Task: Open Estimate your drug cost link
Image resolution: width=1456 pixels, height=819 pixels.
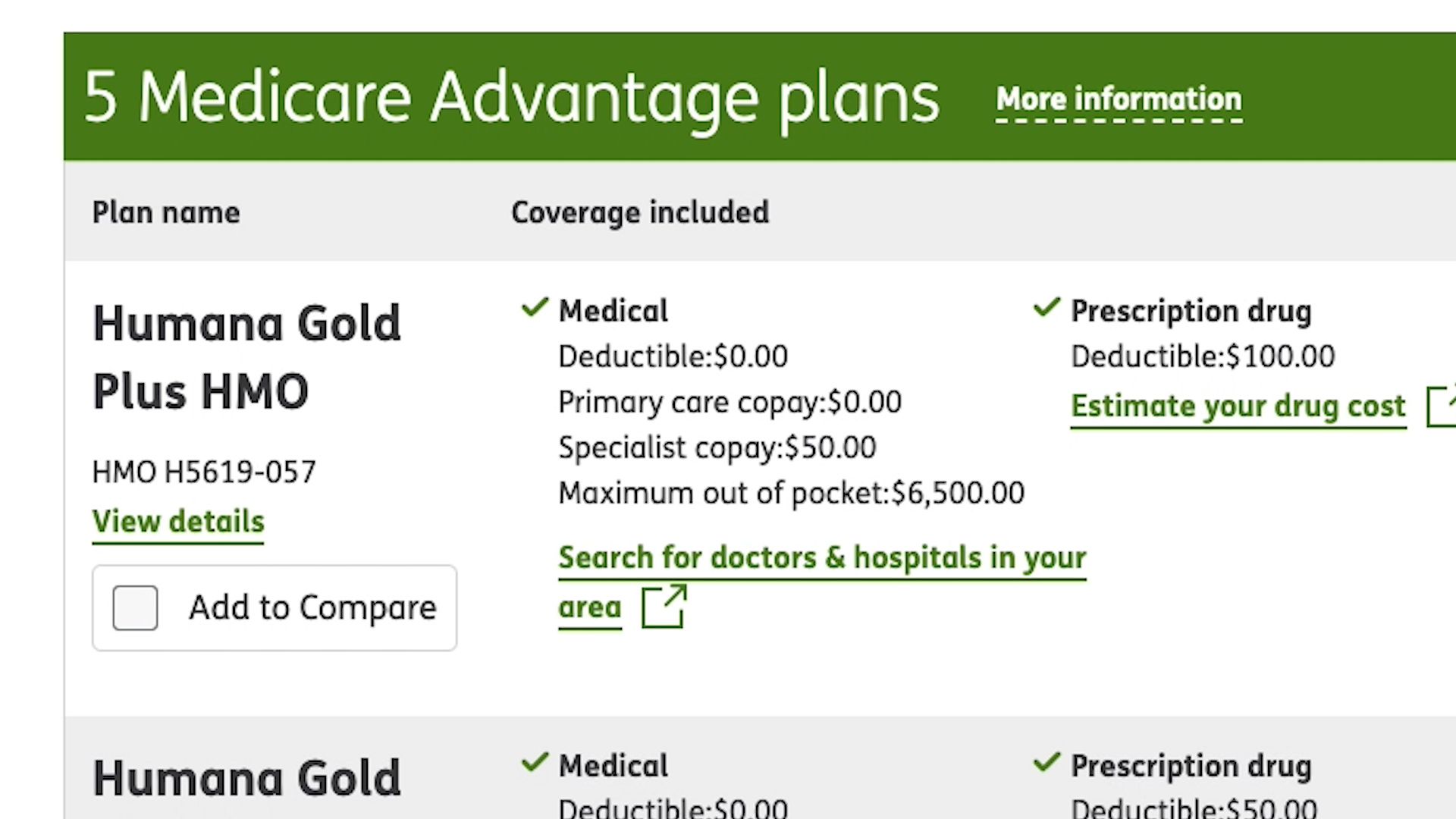Action: coord(1238,406)
